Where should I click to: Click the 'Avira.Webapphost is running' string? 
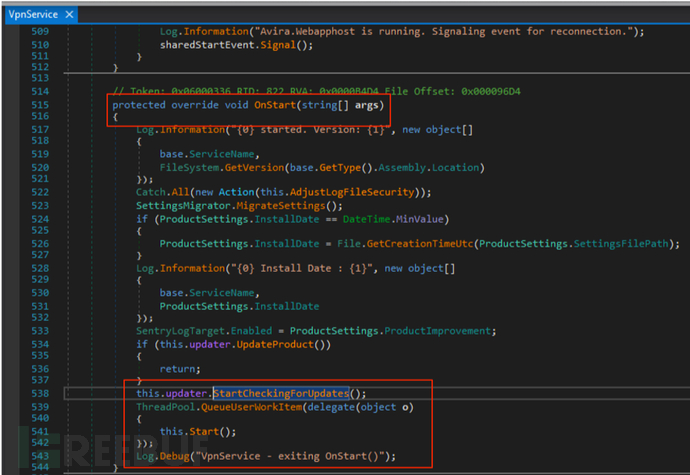click(445, 31)
